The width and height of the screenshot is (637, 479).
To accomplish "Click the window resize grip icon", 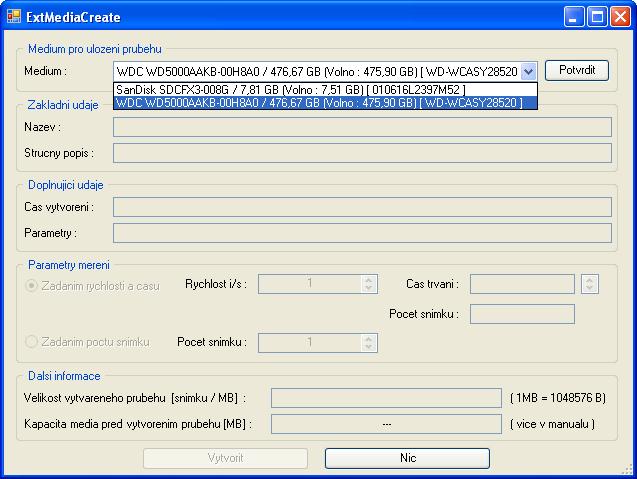I will [628, 470].
